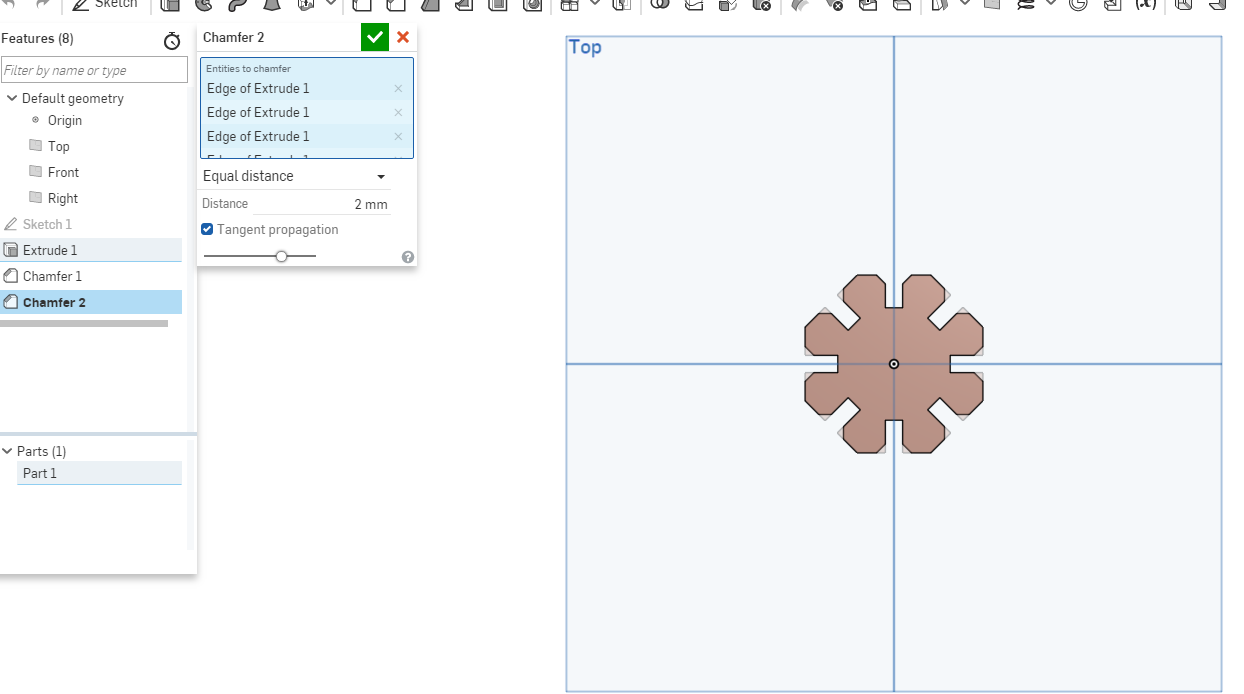Select the Fillet tool in toolbar
The image size is (1244, 694).
pos(362,4)
